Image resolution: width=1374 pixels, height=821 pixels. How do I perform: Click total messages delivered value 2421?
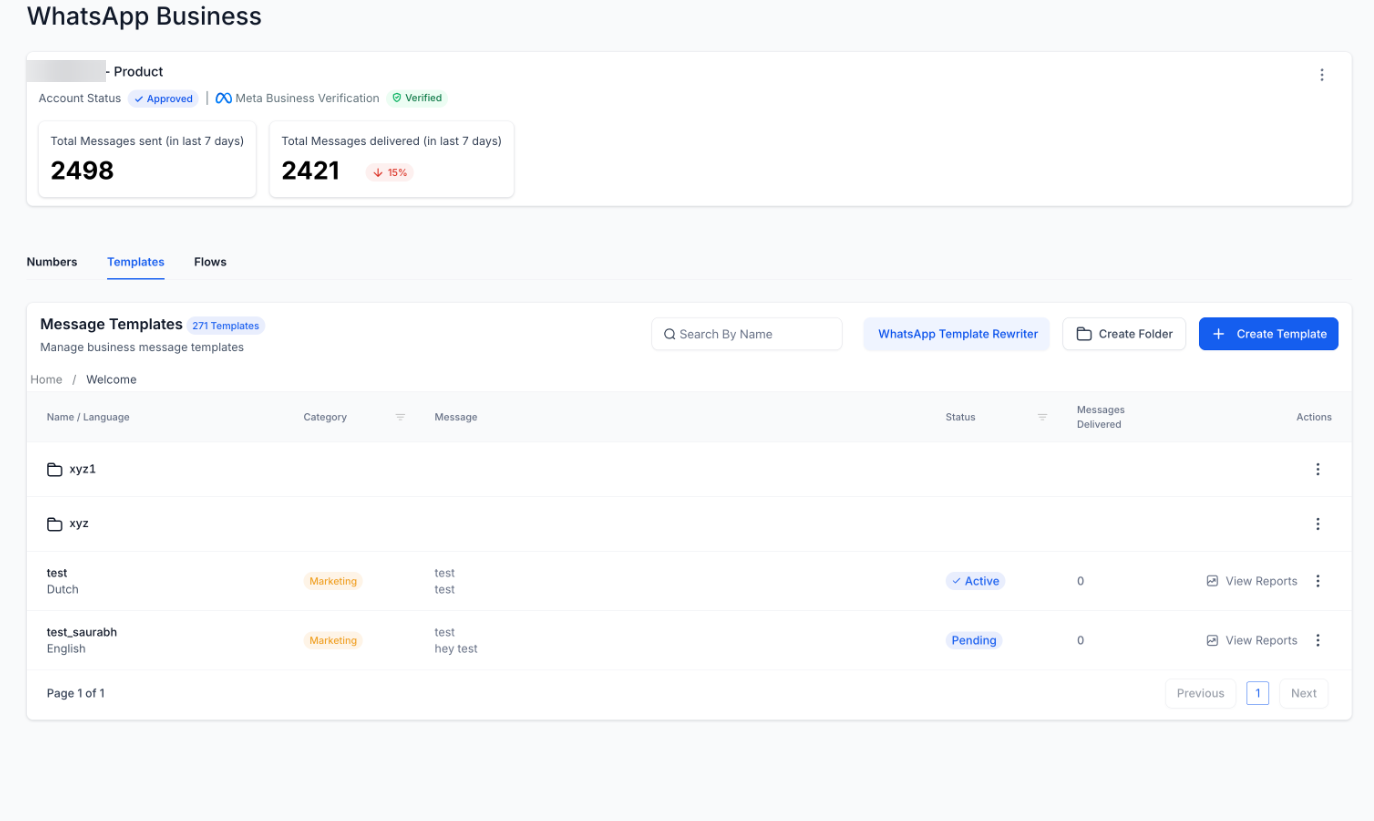coord(310,171)
